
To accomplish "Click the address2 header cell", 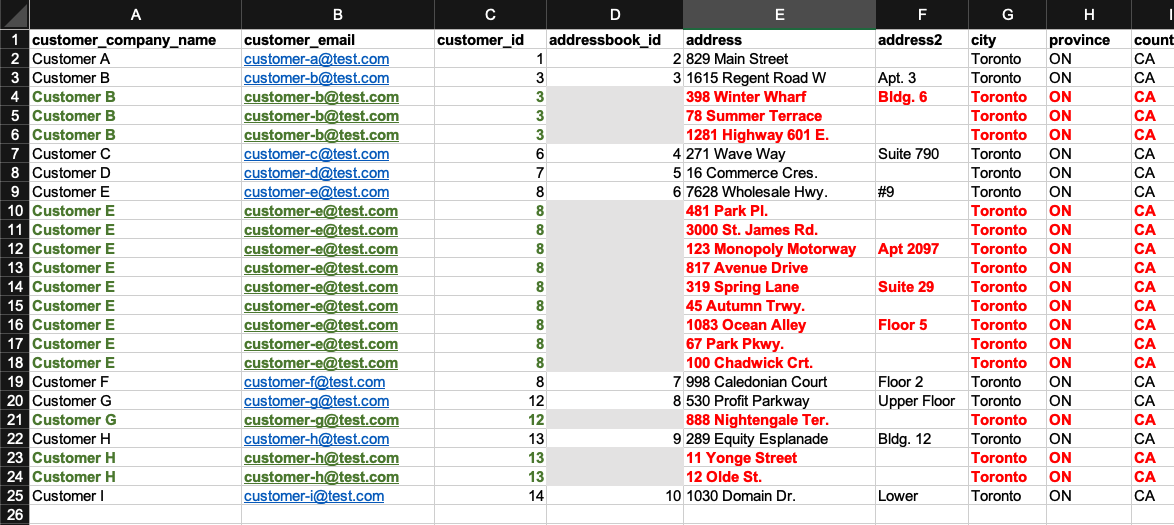I will (x=922, y=40).
